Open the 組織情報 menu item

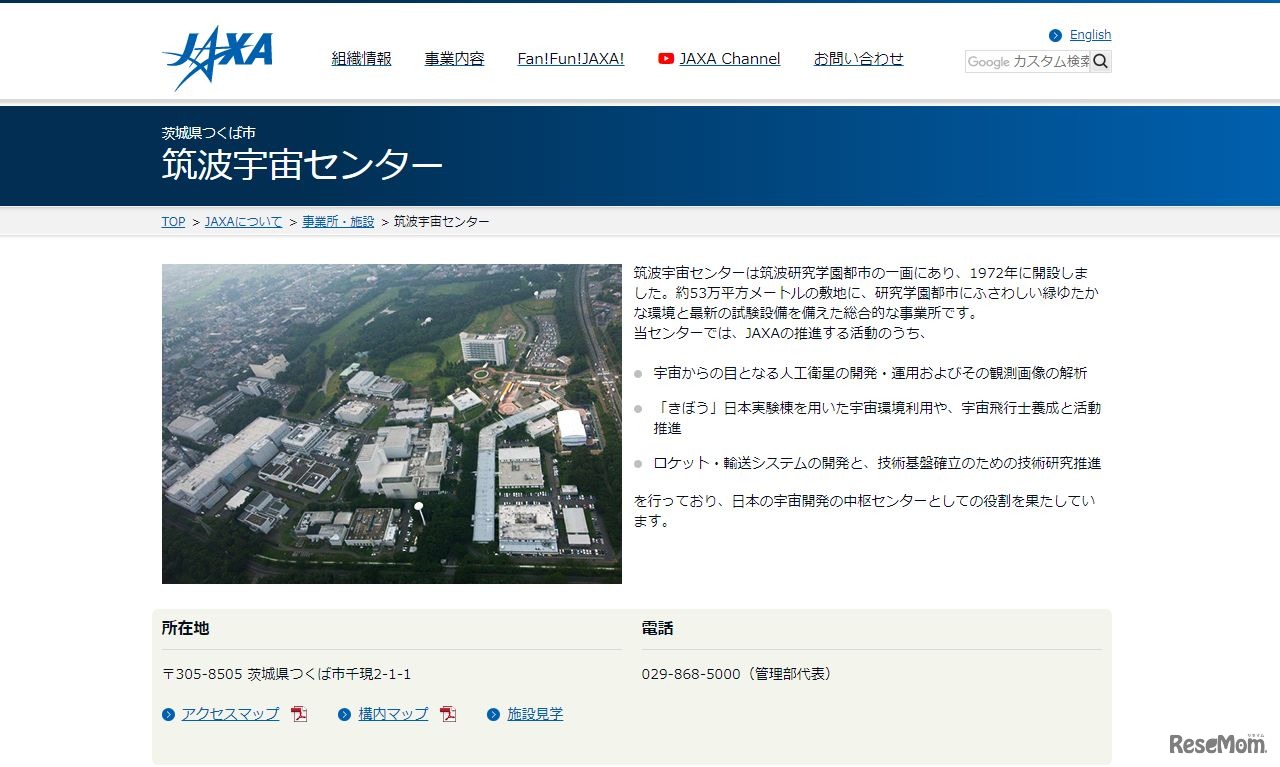(361, 59)
